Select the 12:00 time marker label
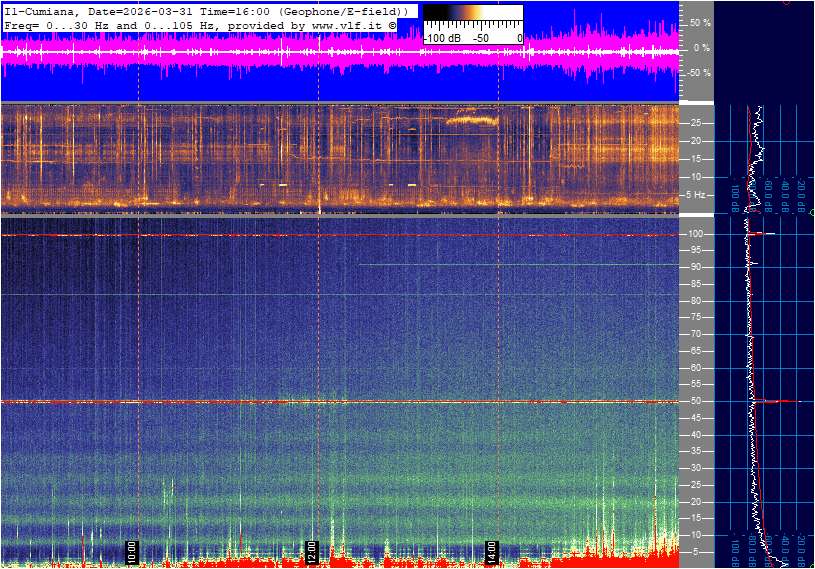 (311, 552)
